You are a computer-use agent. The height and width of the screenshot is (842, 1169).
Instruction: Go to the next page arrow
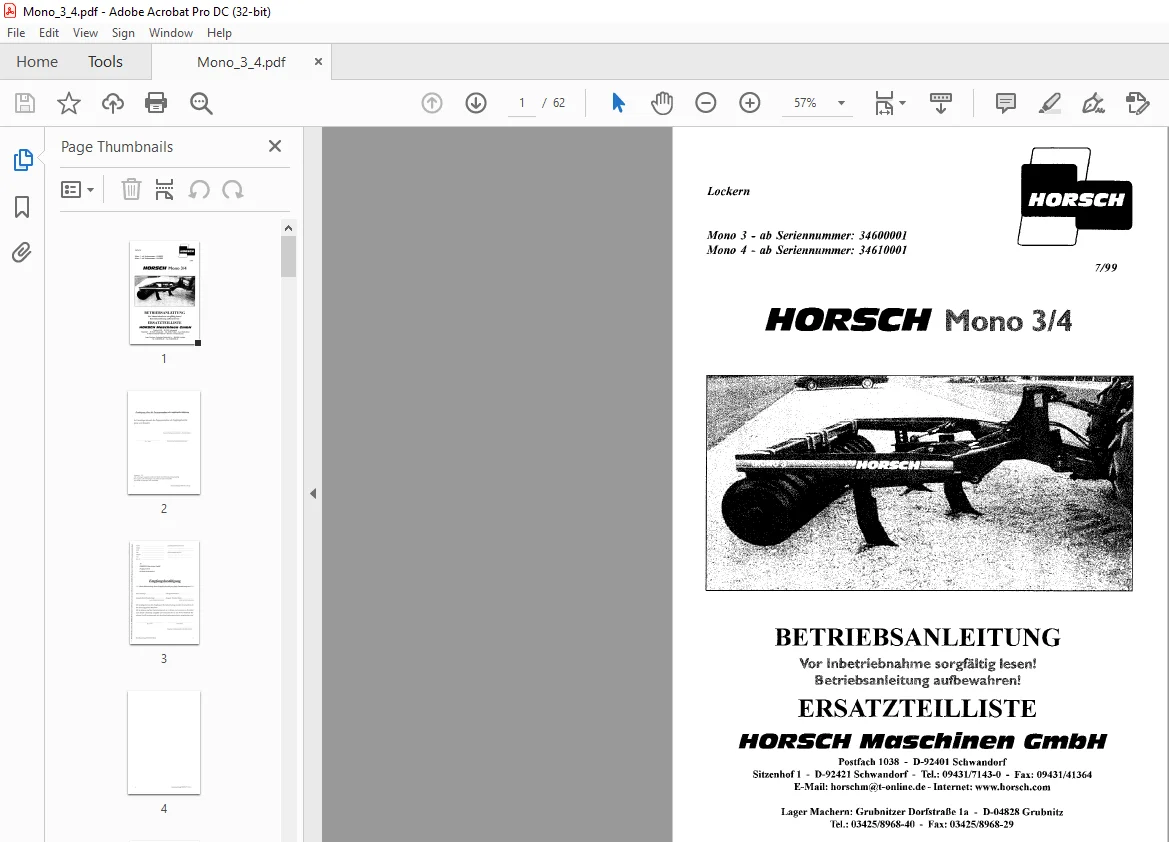pos(476,103)
